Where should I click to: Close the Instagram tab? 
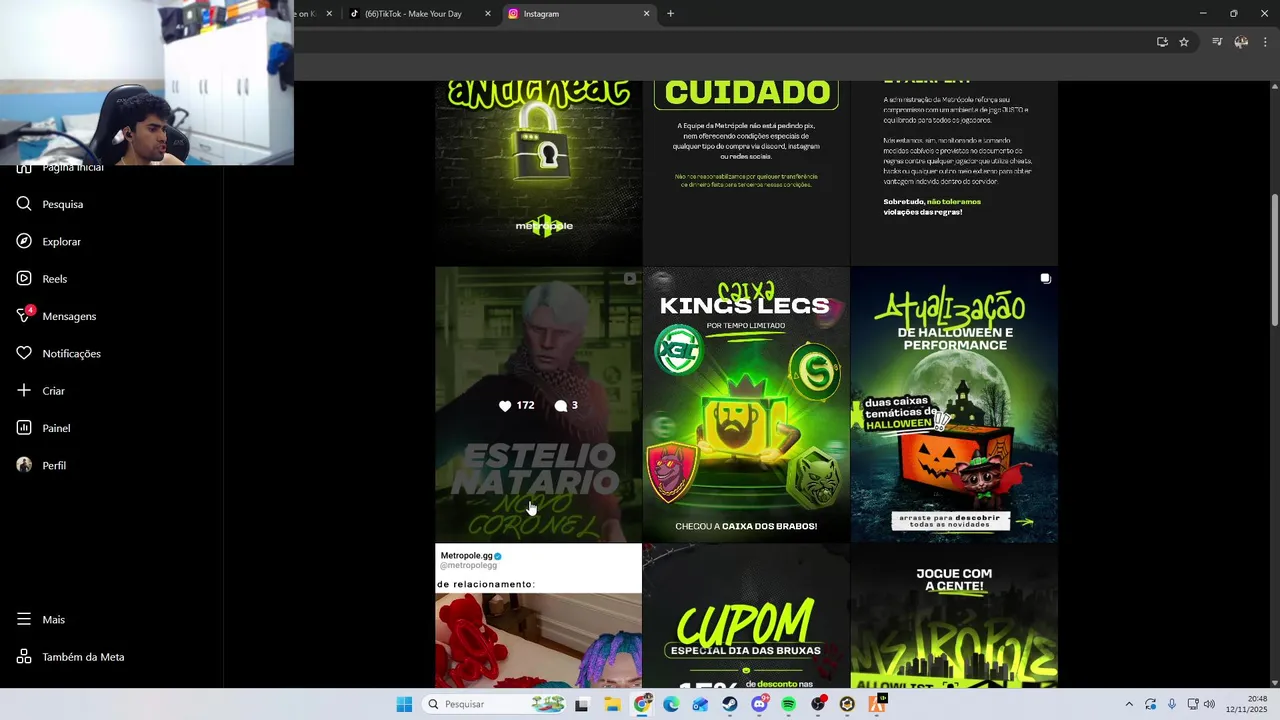tap(646, 14)
